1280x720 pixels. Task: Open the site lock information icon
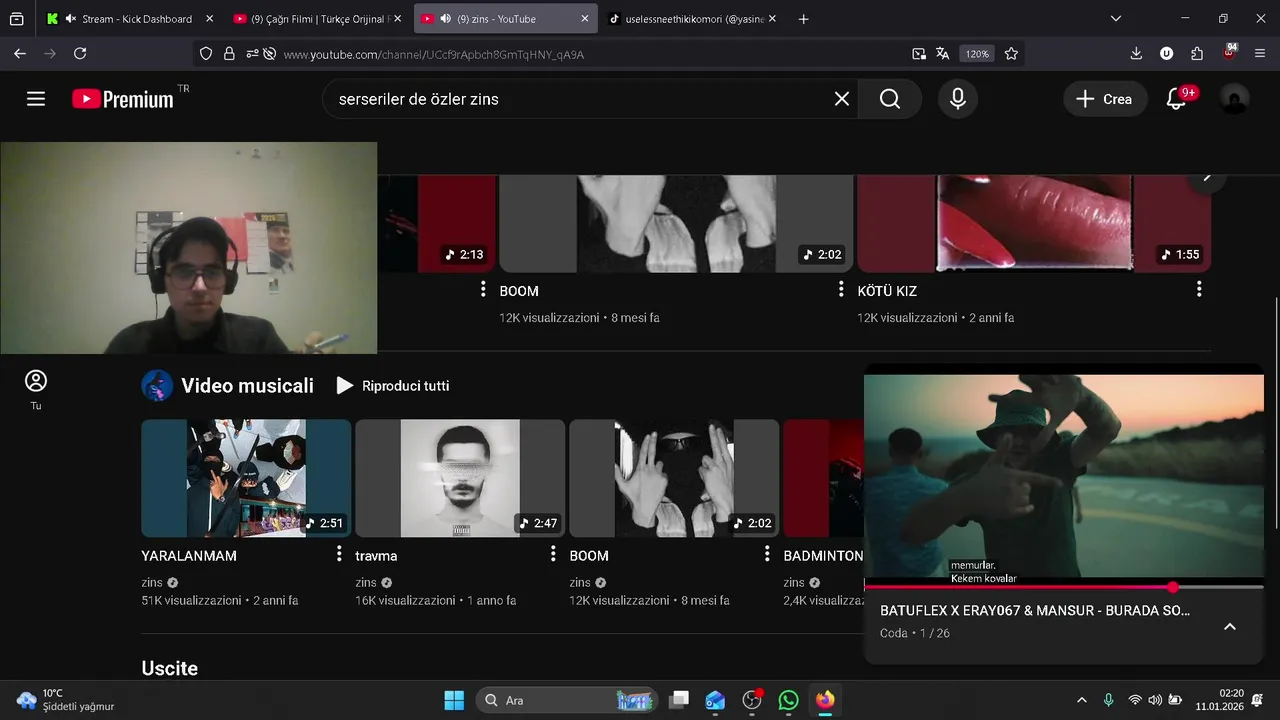point(229,54)
